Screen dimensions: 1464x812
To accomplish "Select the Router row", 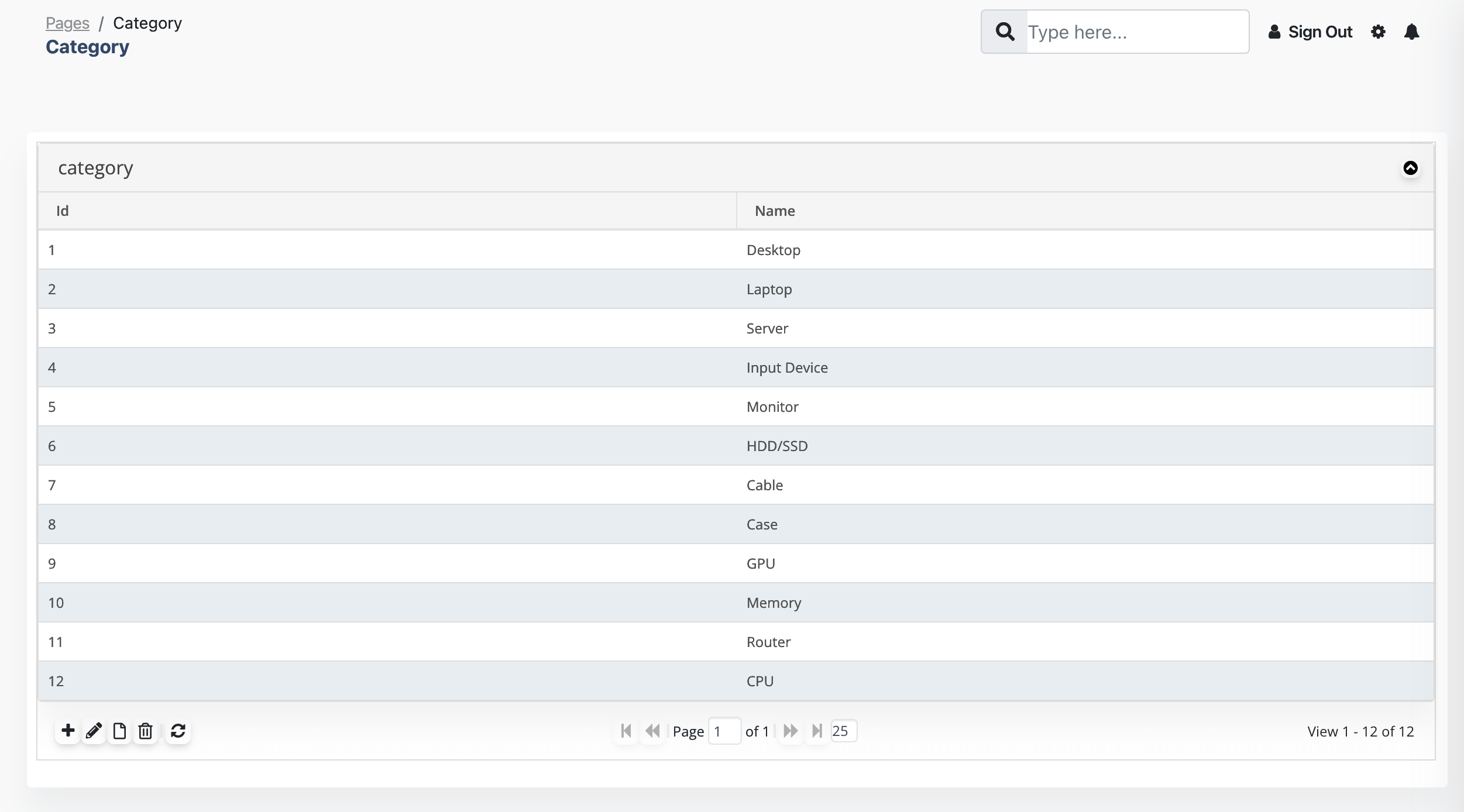I will tap(736, 642).
